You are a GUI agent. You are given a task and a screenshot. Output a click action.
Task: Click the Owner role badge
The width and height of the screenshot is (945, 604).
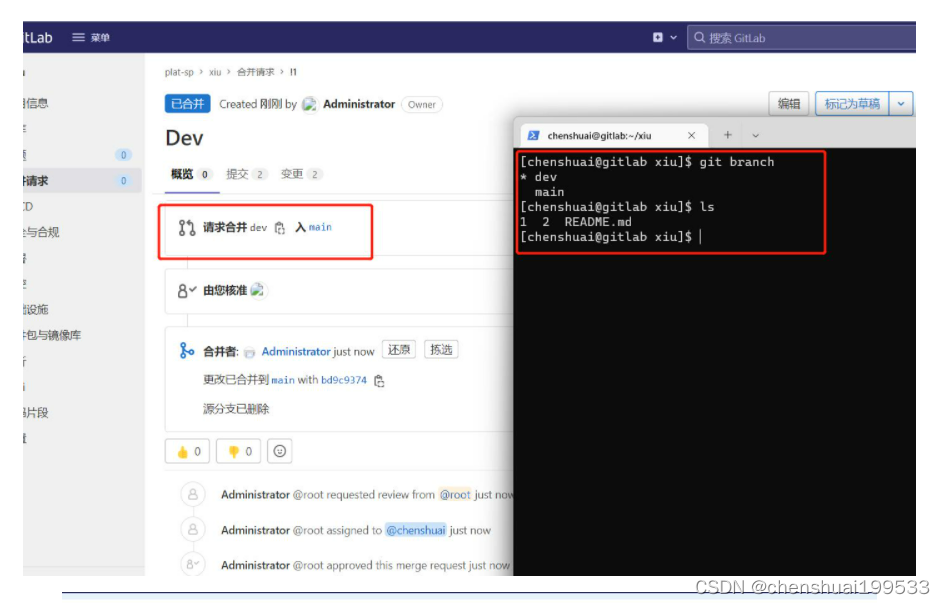[x=422, y=104]
